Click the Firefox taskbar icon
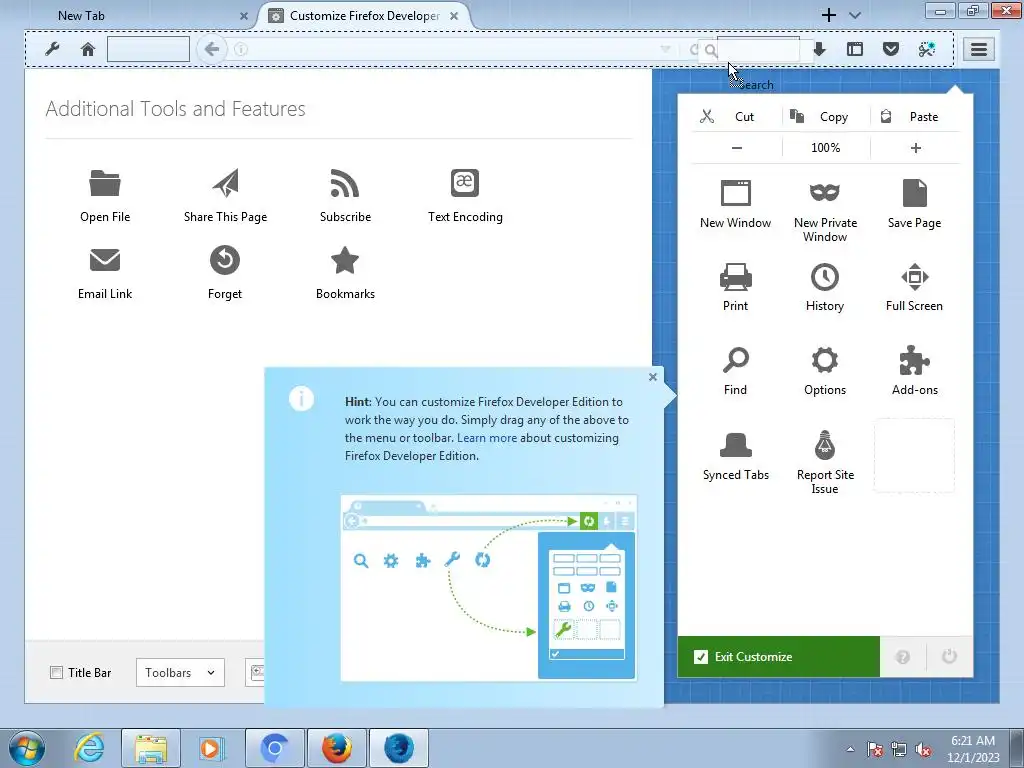Screen dimensions: 1024x768 point(336,748)
